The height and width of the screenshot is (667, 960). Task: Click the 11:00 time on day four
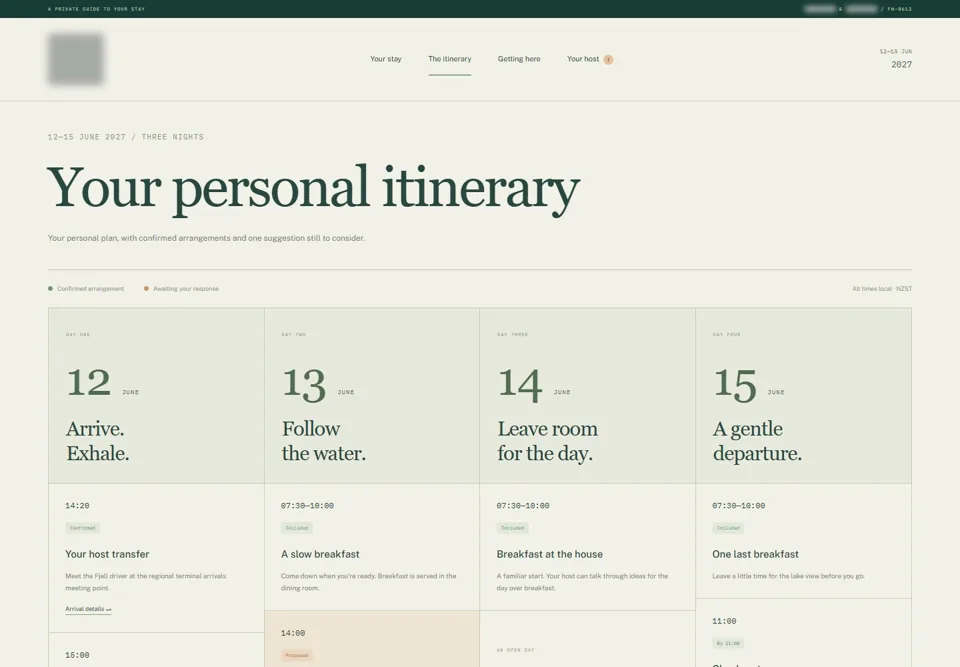(724, 621)
